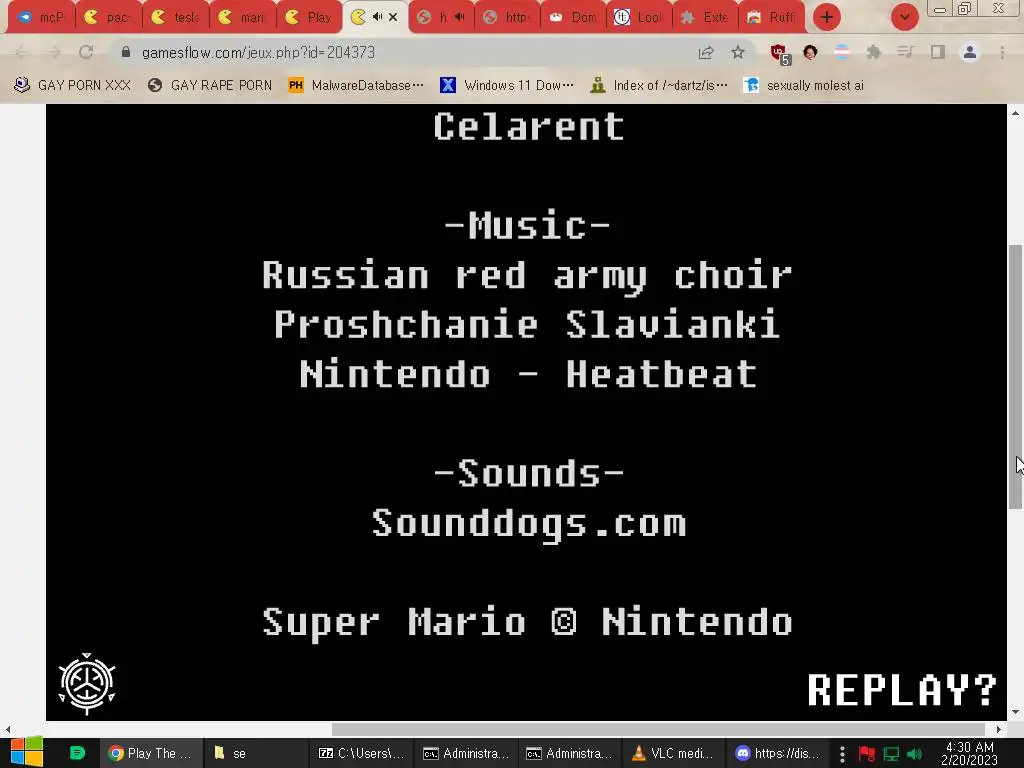1024x768 pixels.
Task: Open the Windows Start menu
Action: coord(27,753)
